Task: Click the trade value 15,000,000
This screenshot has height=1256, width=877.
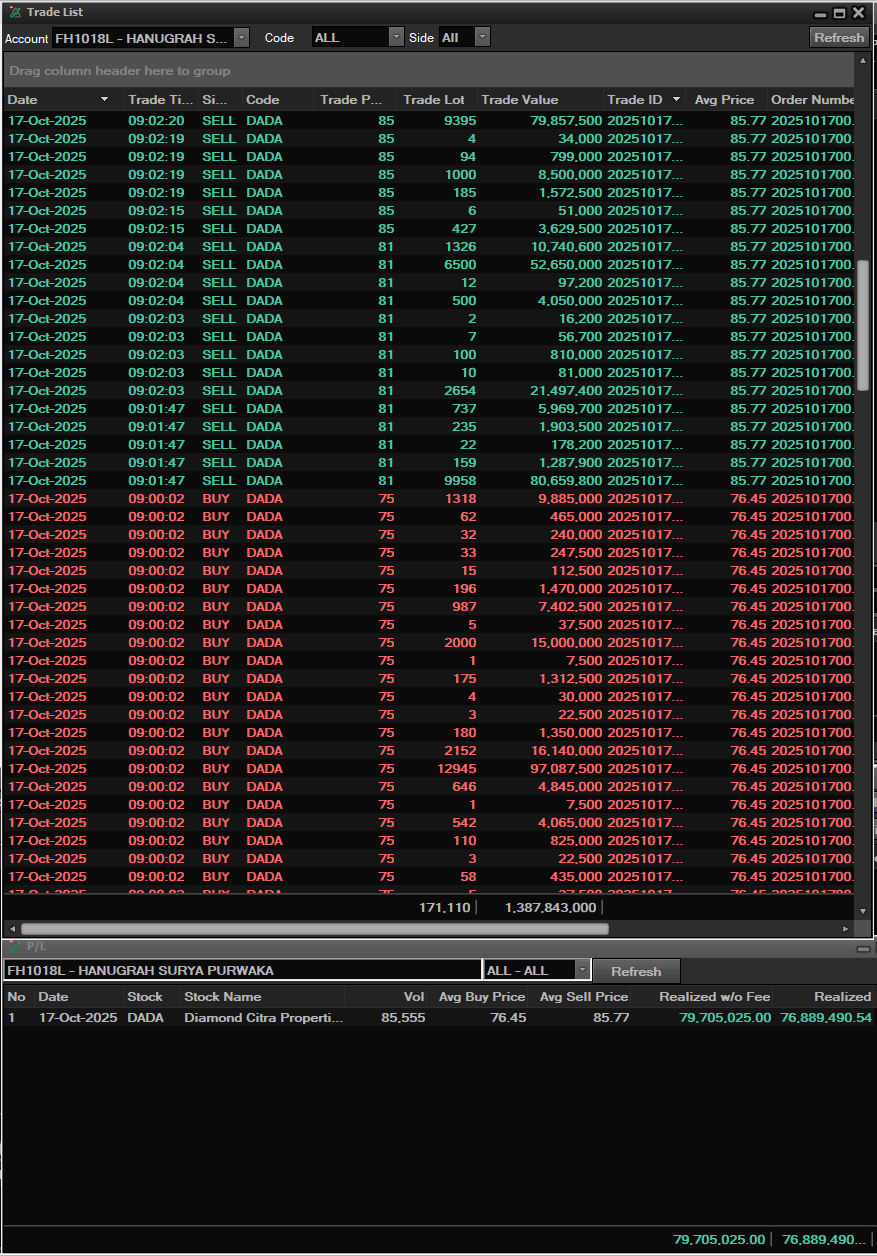Action: [x=566, y=643]
